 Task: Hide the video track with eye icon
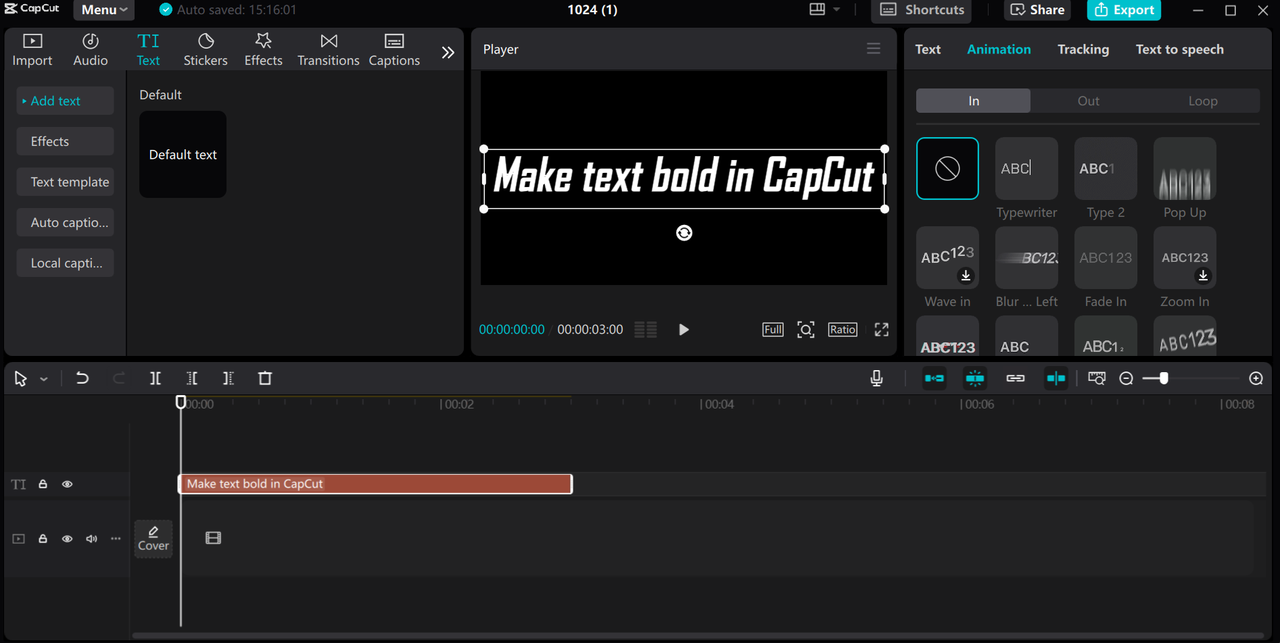coord(67,538)
